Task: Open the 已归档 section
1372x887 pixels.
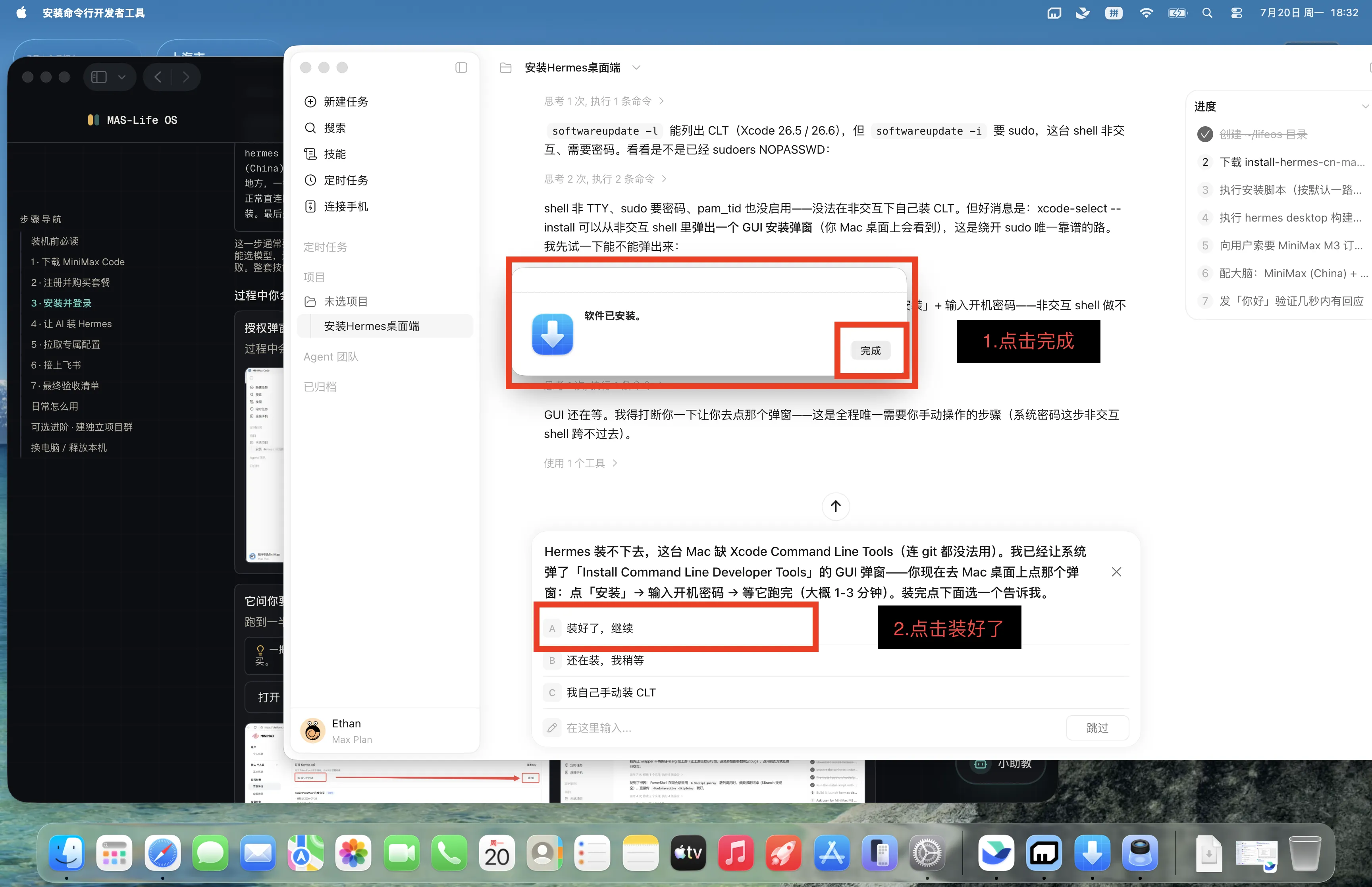Action: click(x=320, y=386)
